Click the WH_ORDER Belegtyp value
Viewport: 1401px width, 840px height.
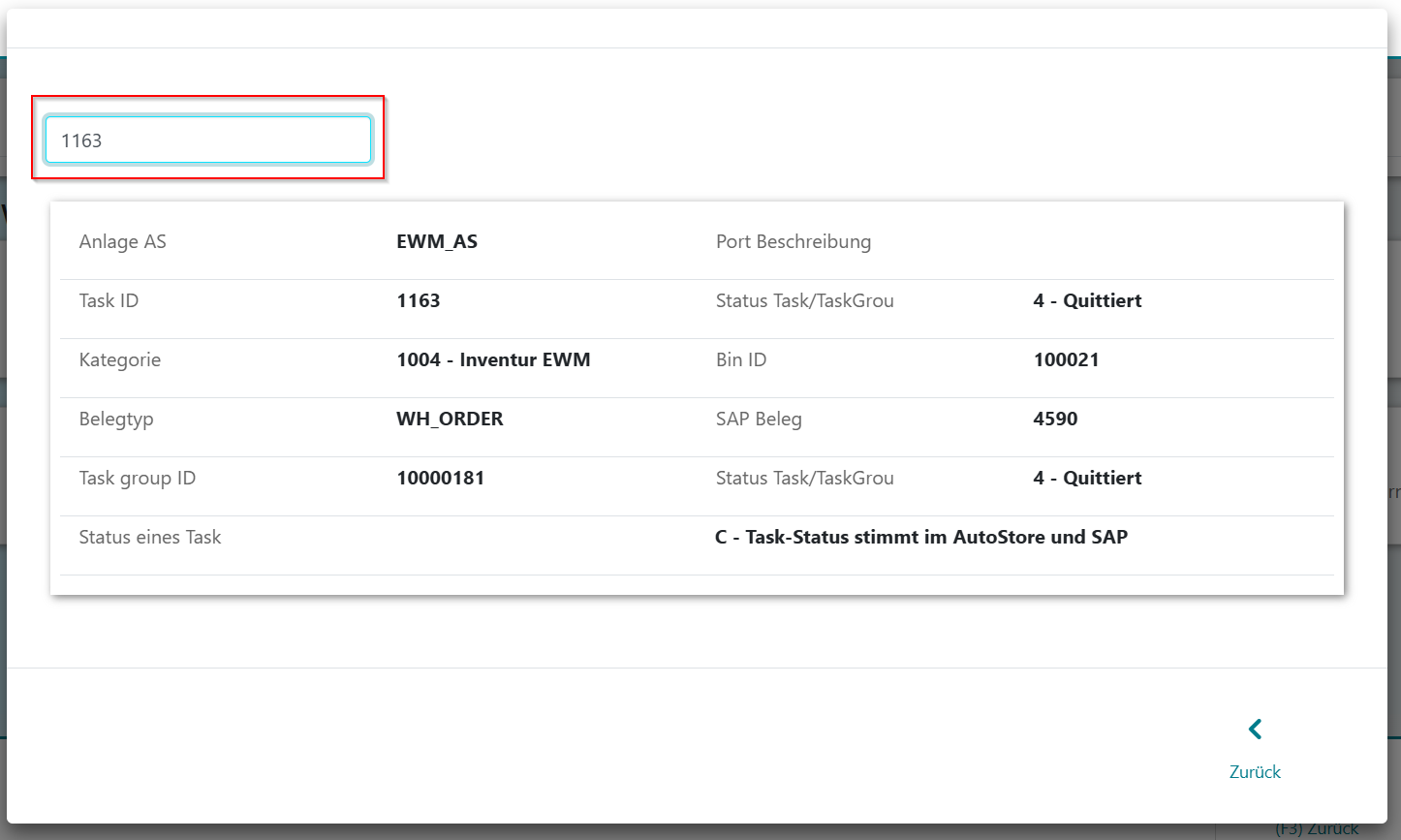point(450,420)
